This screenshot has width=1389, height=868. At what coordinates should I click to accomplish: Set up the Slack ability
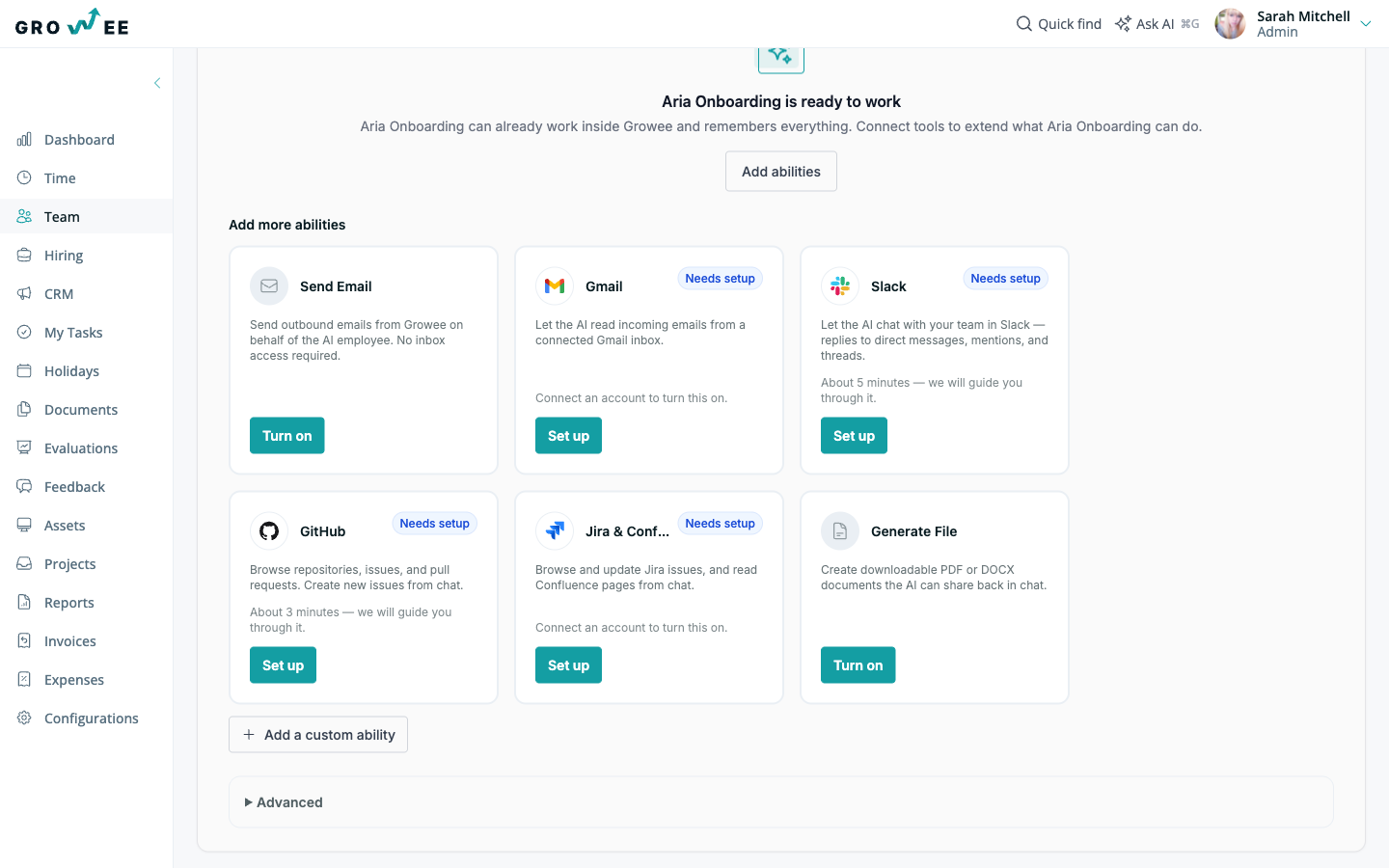click(854, 436)
